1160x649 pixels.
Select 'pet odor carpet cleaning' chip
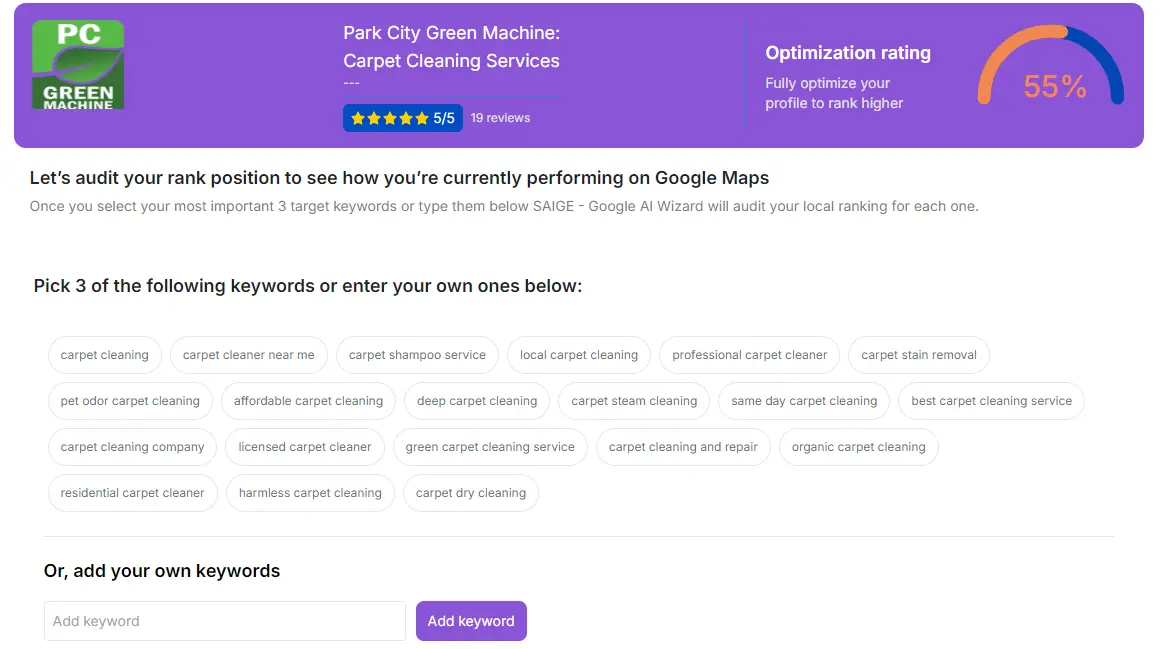130,401
